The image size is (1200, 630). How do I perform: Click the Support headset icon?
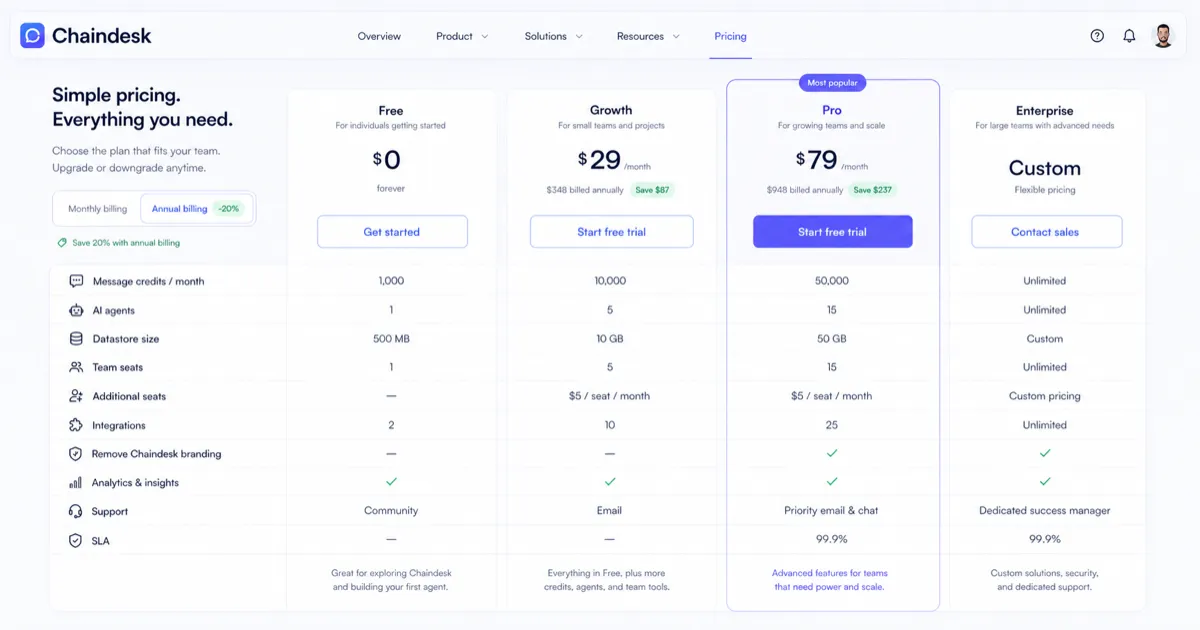click(76, 510)
